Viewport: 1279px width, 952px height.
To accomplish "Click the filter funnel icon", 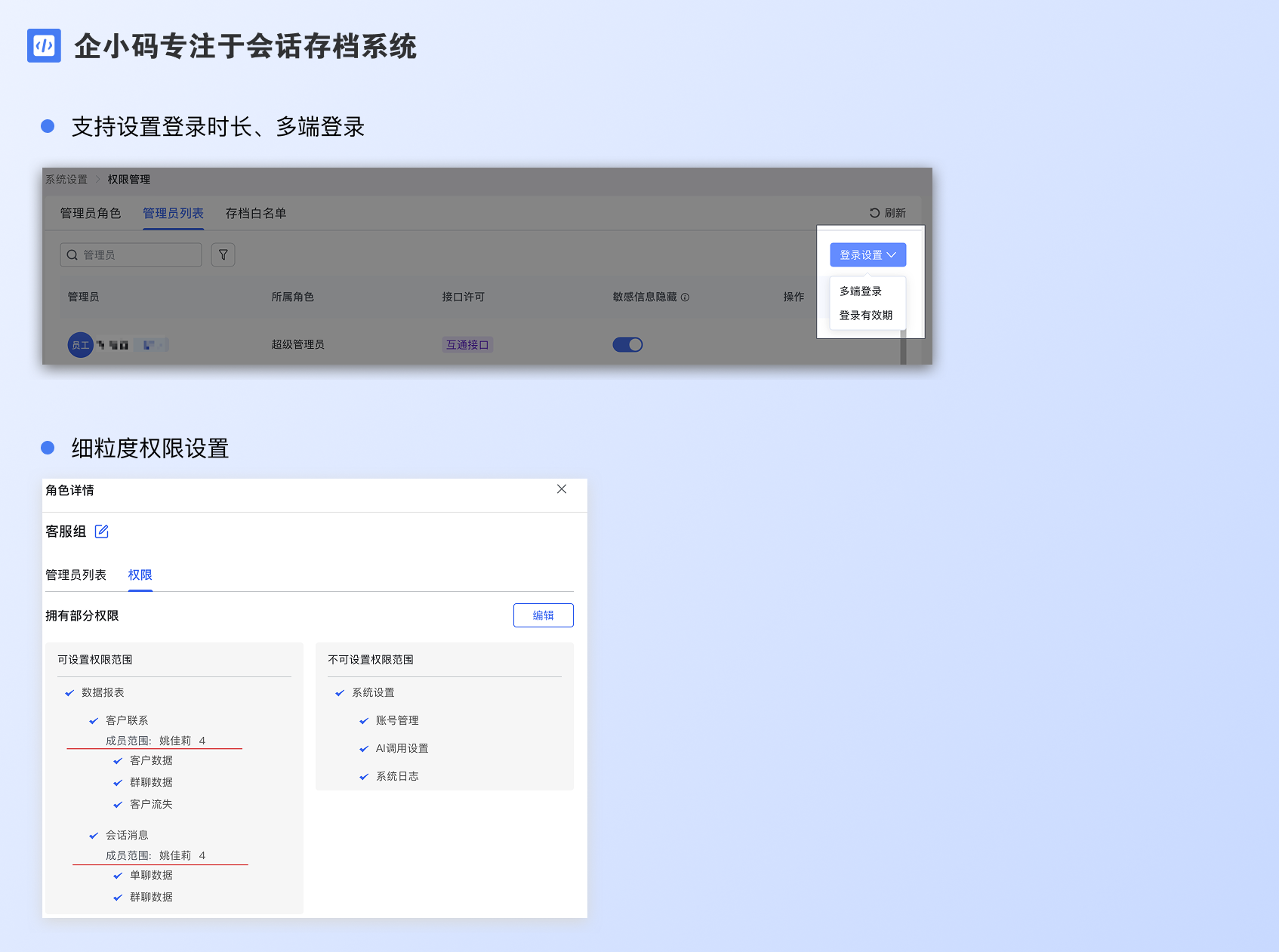I will point(223,255).
